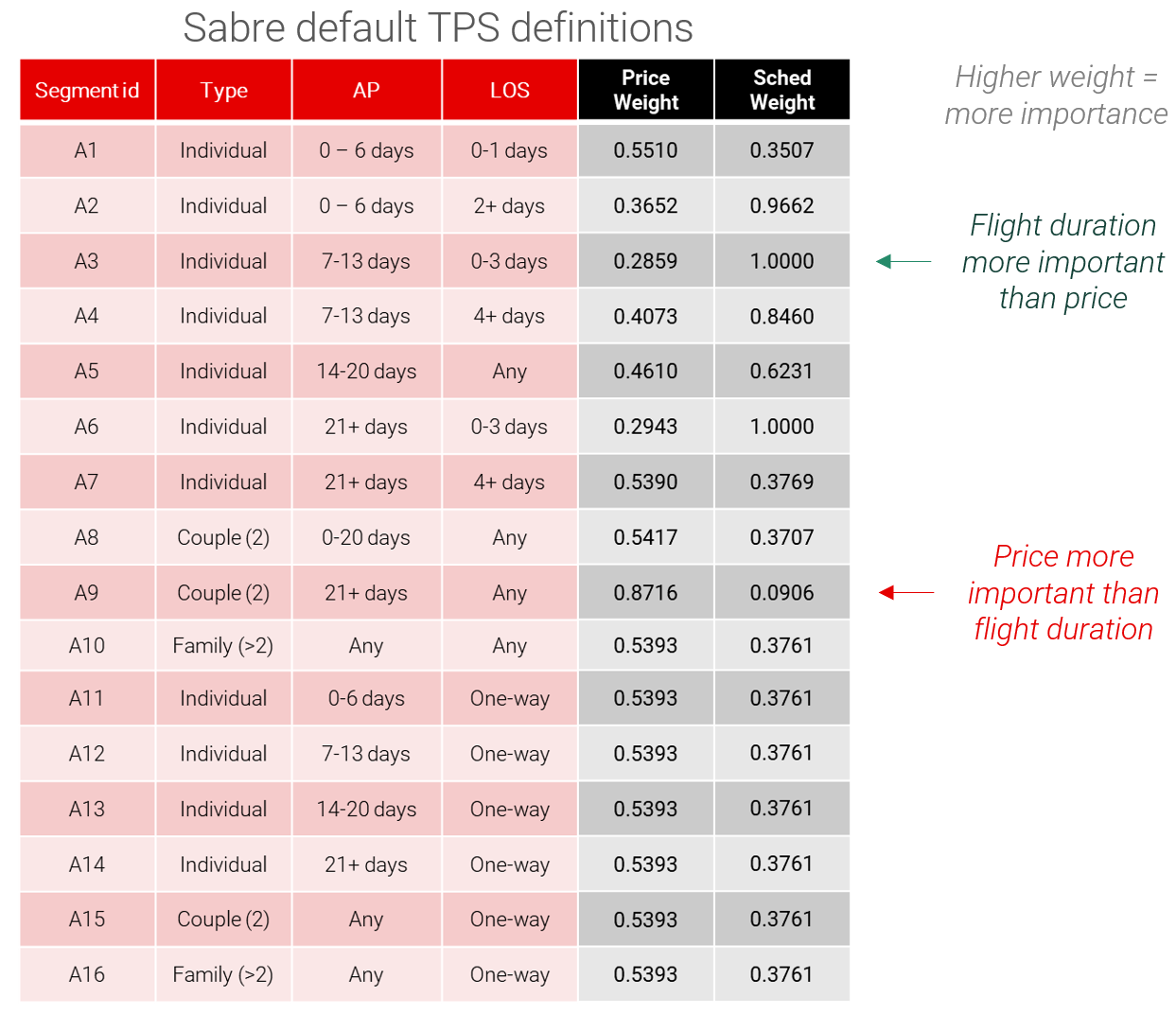1176x1013 pixels.
Task: Click the LOS column header
Action: click(x=509, y=91)
